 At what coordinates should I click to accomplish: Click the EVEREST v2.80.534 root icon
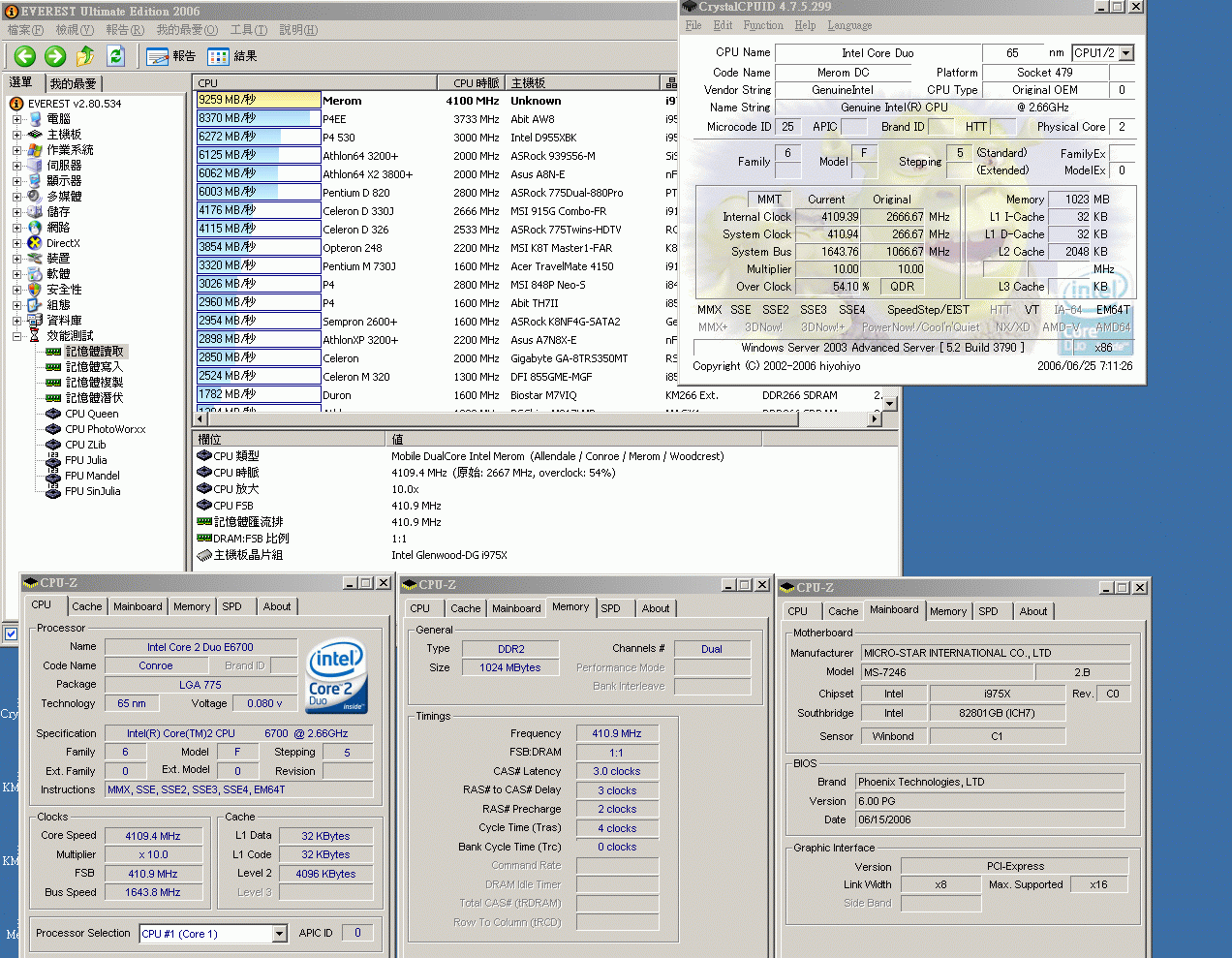(16, 104)
